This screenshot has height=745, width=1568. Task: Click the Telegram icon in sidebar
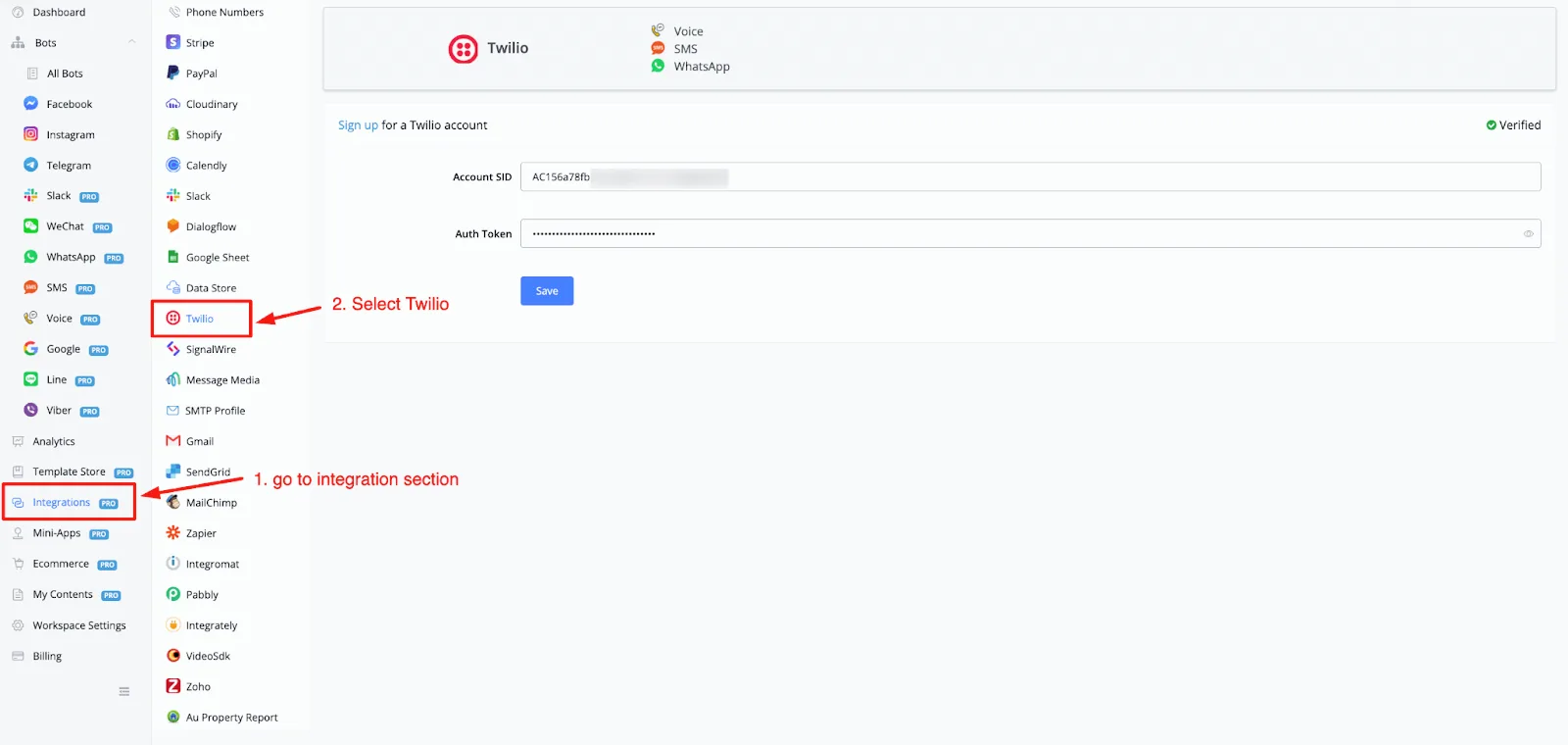pos(30,165)
